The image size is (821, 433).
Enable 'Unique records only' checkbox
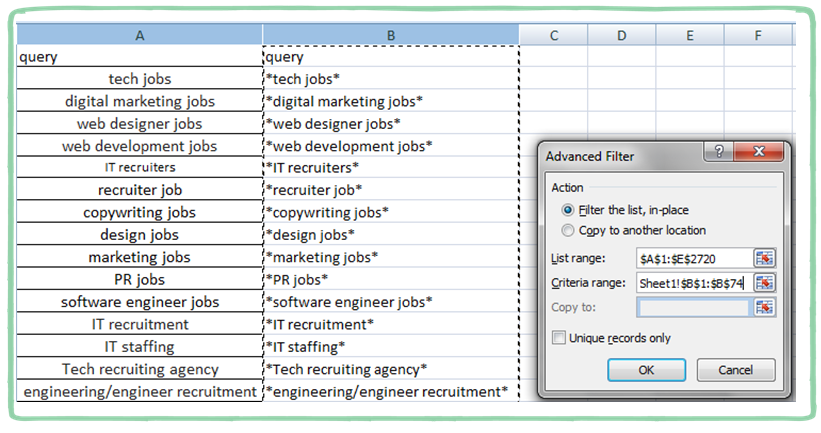(x=559, y=338)
